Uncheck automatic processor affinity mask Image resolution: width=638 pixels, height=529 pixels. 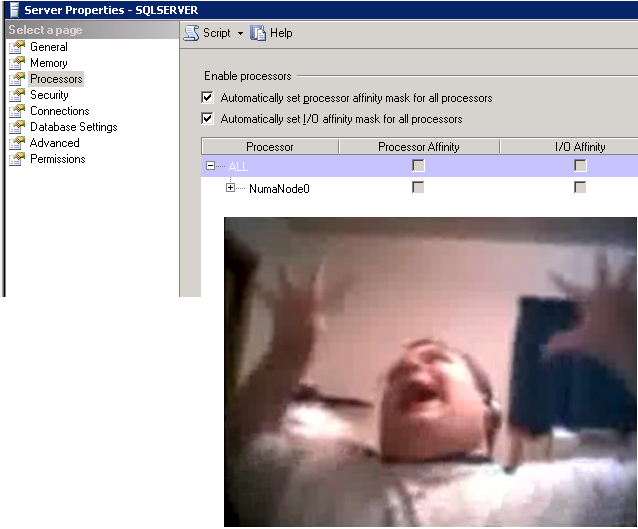(208, 97)
